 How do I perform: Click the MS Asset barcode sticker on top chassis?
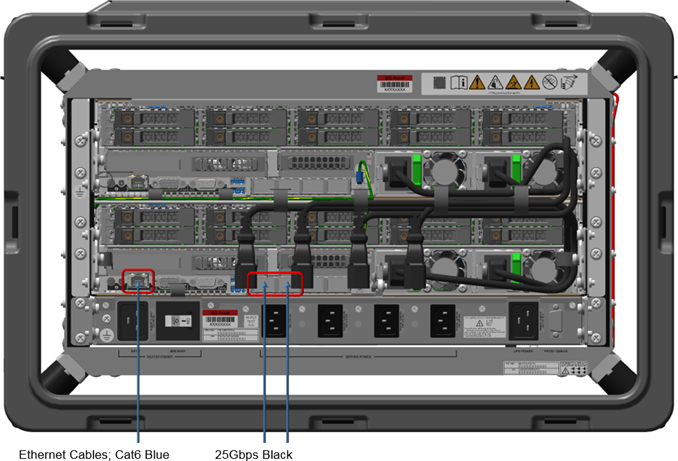pyautogui.click(x=394, y=84)
